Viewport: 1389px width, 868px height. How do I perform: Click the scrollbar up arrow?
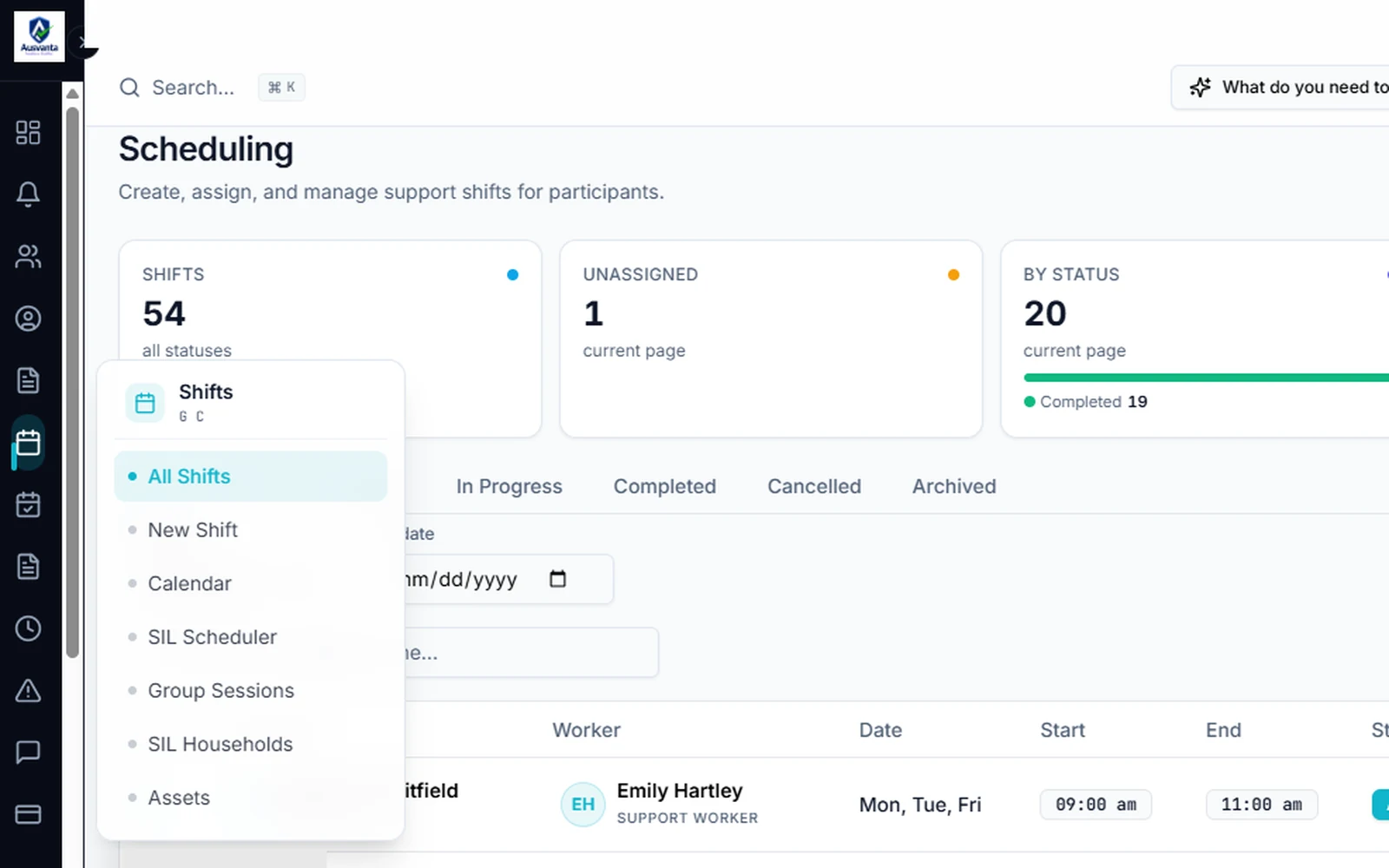tap(73, 94)
